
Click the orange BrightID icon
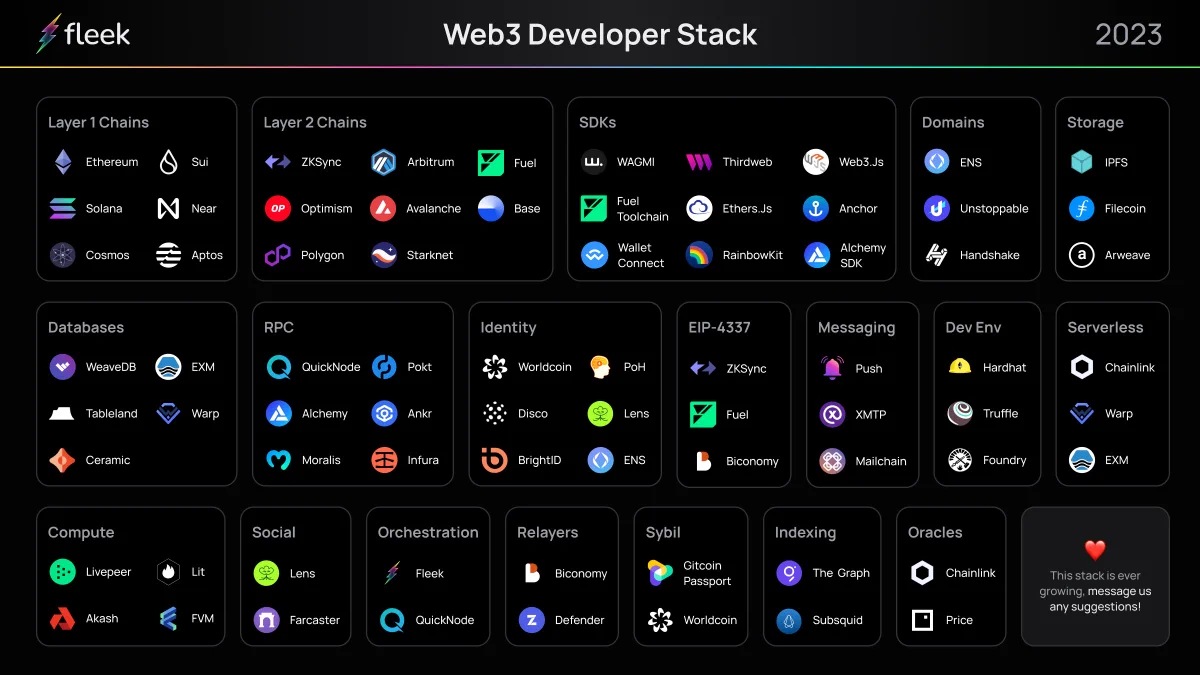[x=494, y=460]
